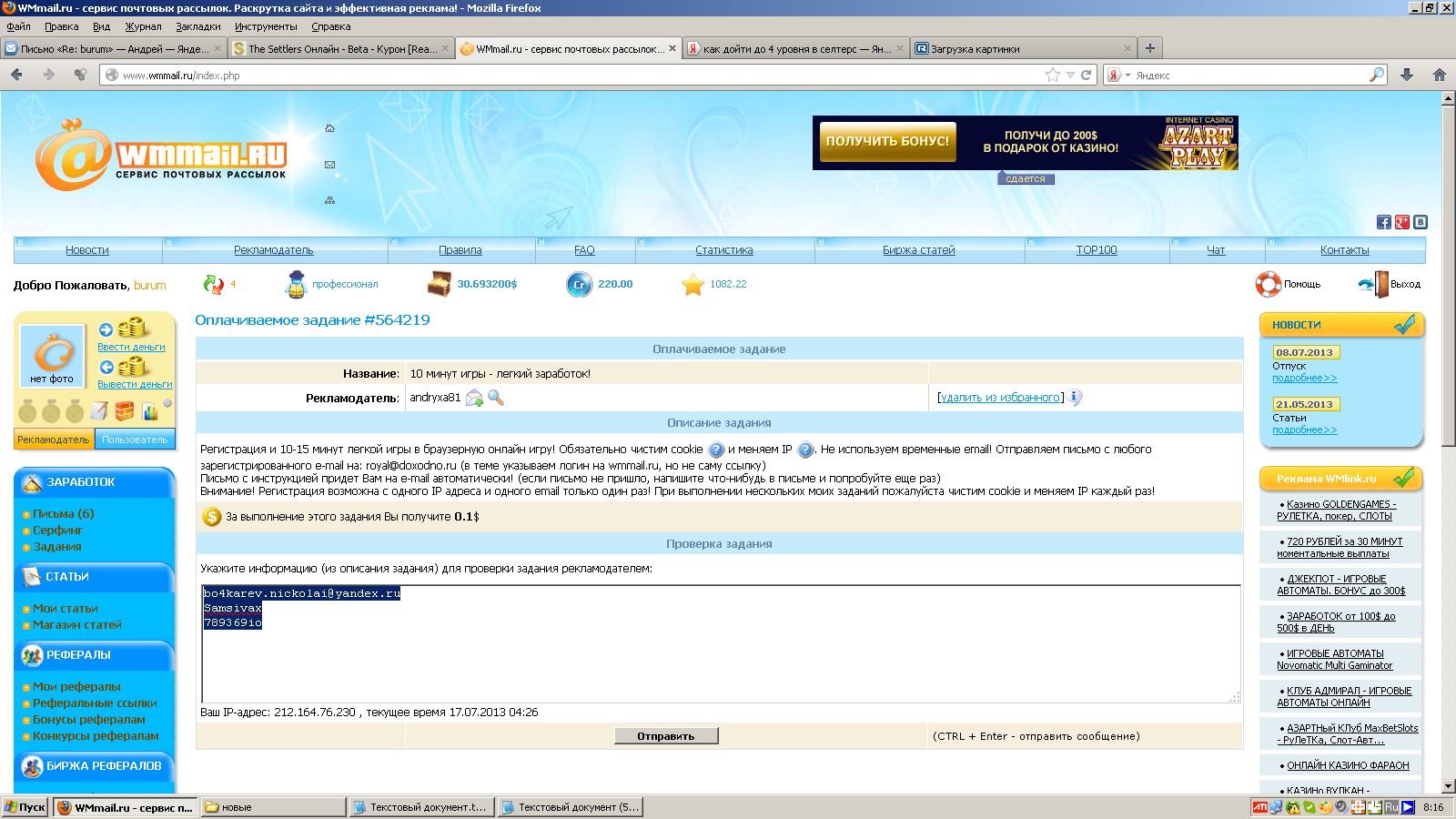This screenshot has width=1456, height=819.
Task: Open a new browser tab
Action: 1150,48
